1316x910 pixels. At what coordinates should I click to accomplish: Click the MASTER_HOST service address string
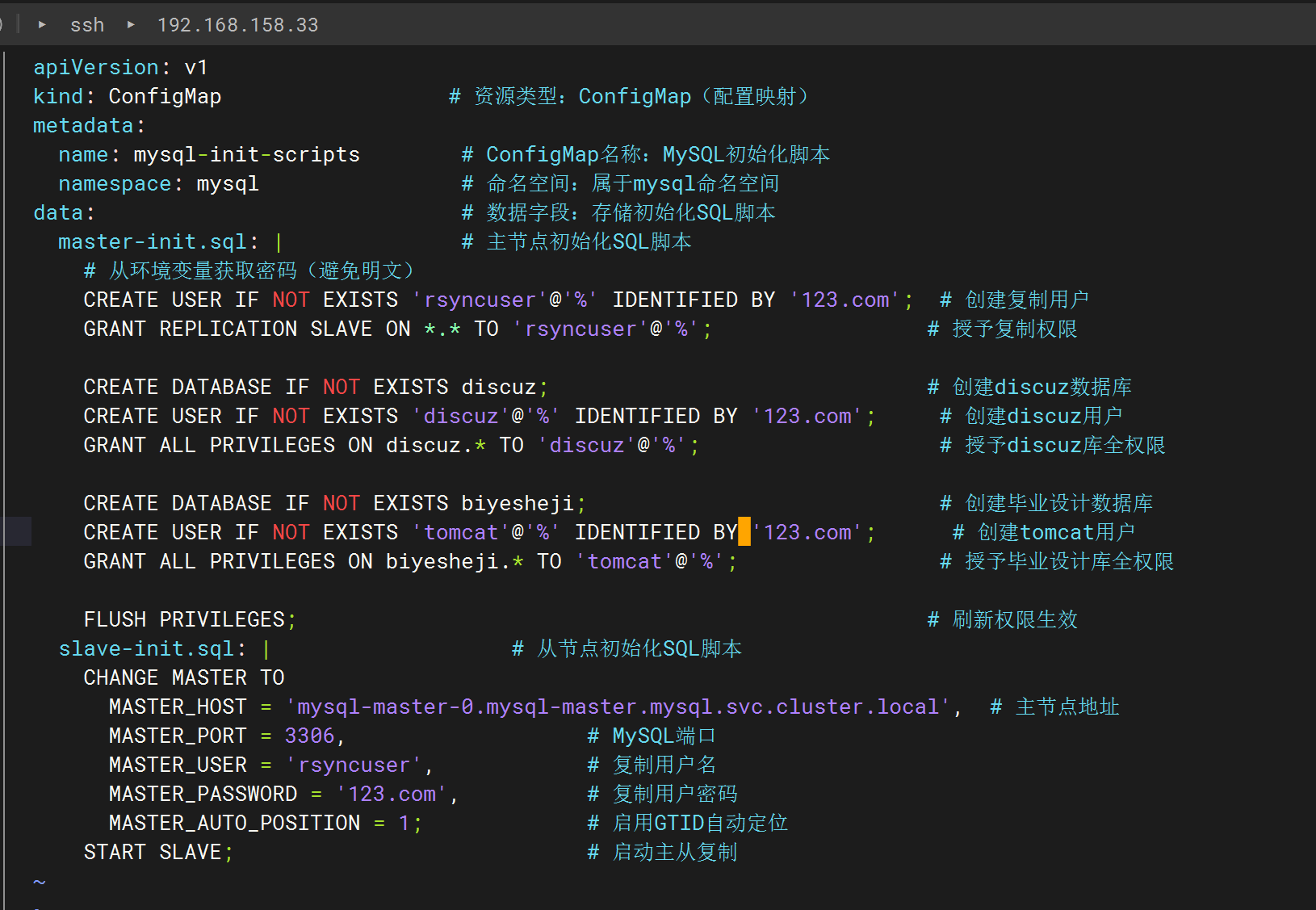coord(618,707)
